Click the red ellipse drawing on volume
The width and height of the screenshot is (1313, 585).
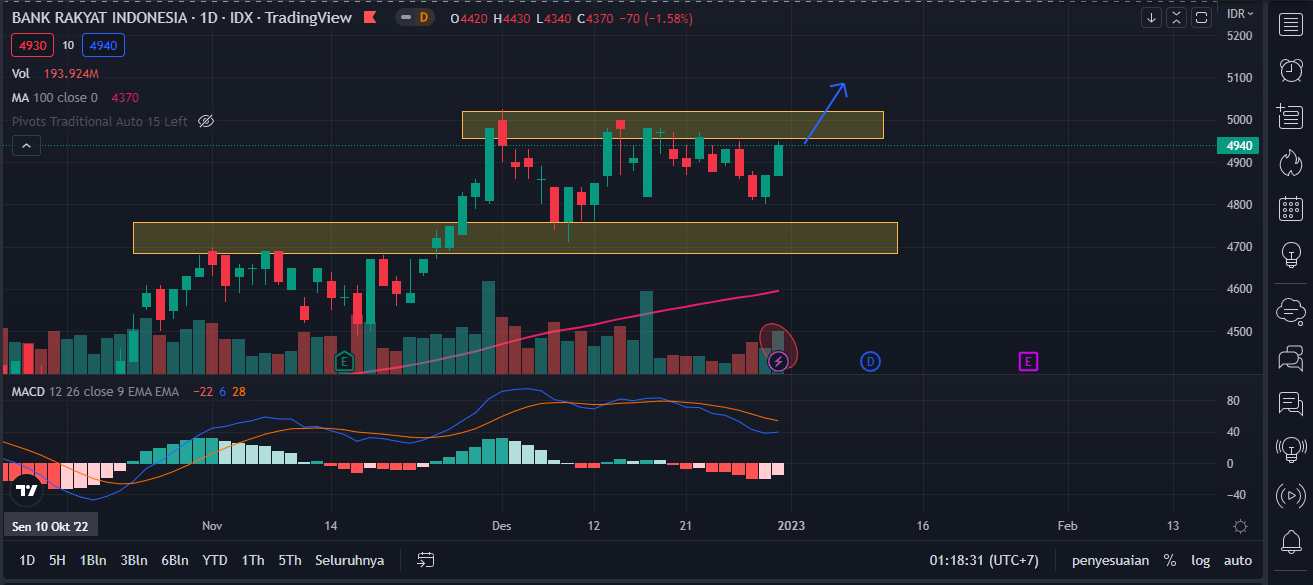coord(778,346)
